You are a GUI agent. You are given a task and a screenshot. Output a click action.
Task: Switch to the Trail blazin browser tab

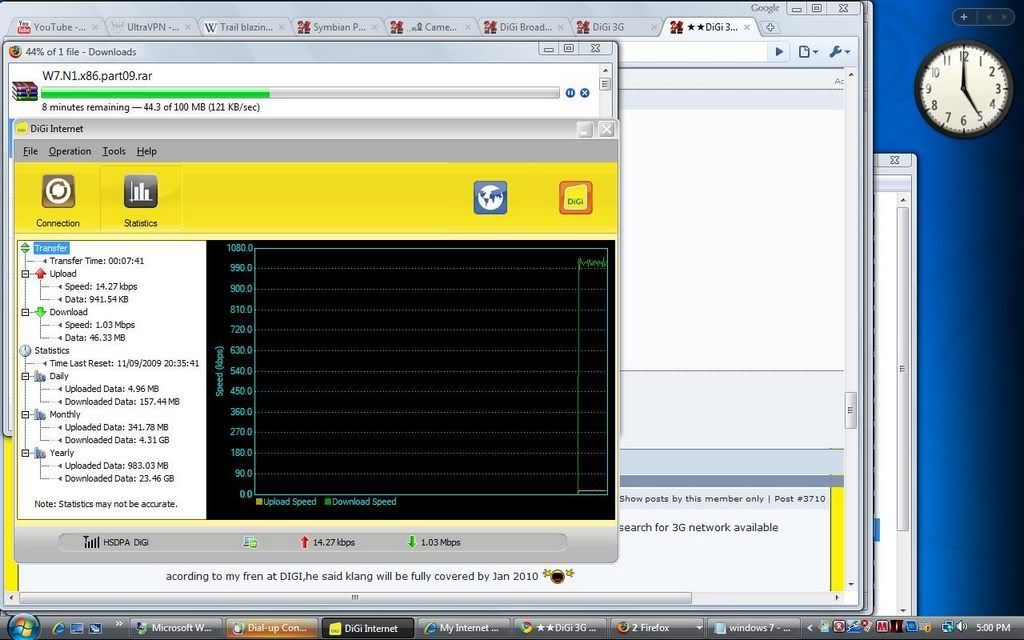pyautogui.click(x=245, y=27)
